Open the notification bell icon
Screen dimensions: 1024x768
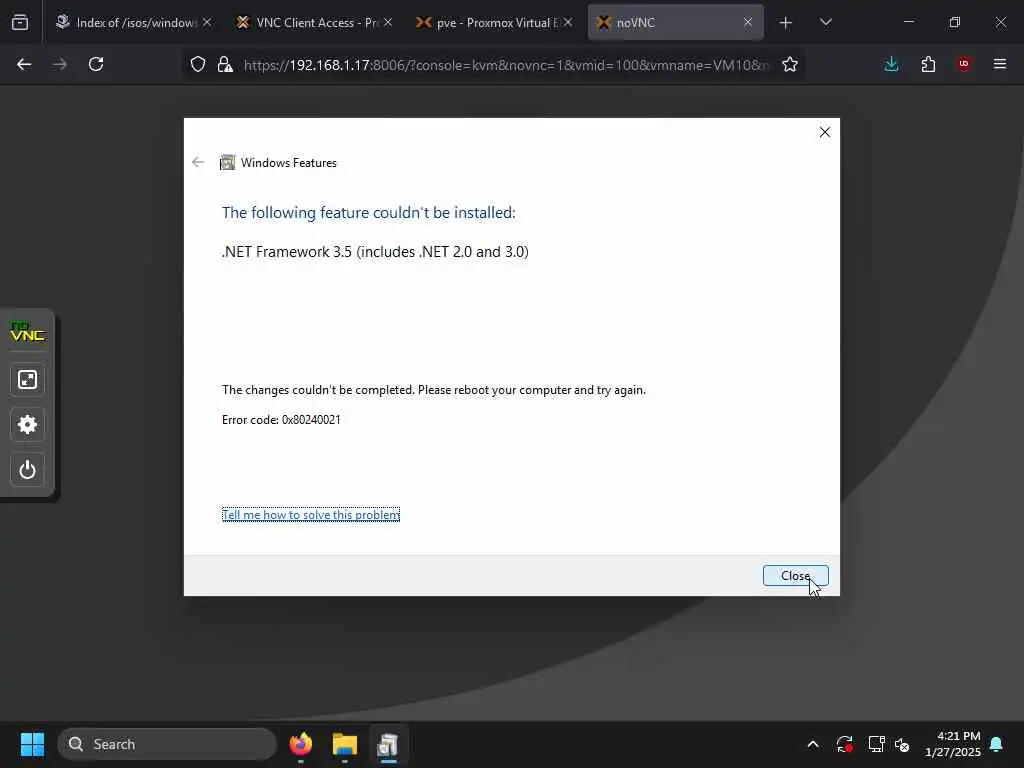(x=997, y=744)
